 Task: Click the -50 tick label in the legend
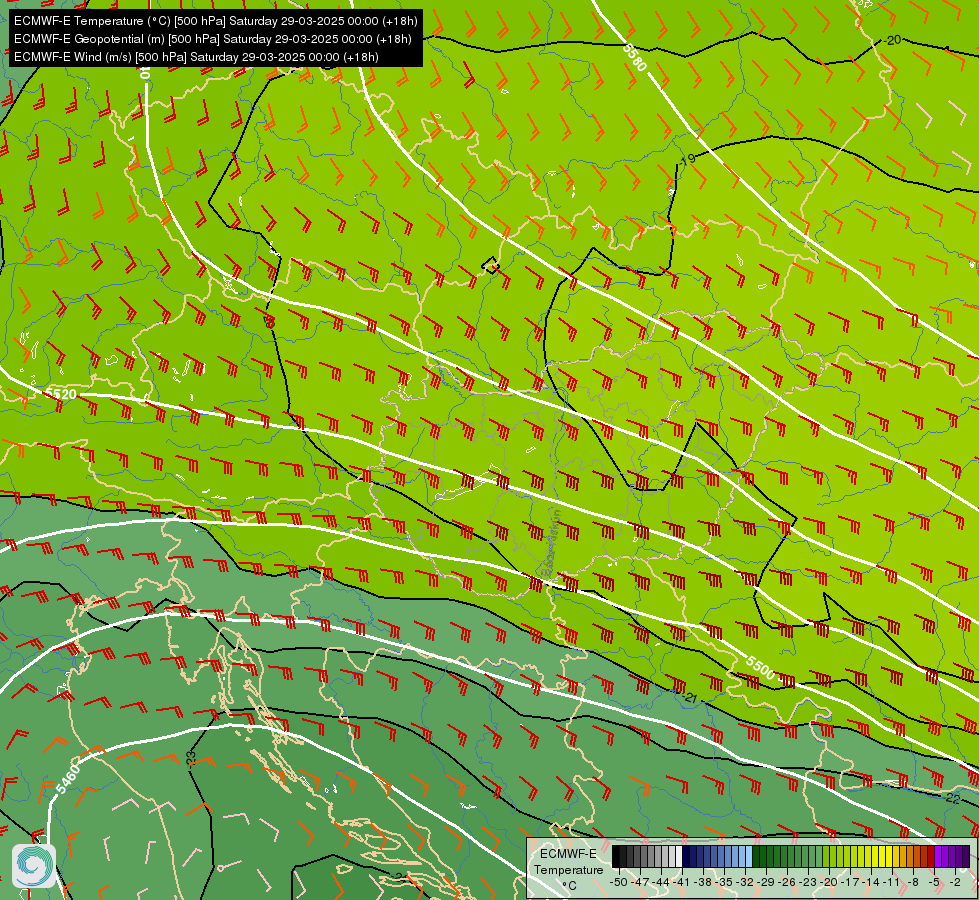[x=619, y=883]
